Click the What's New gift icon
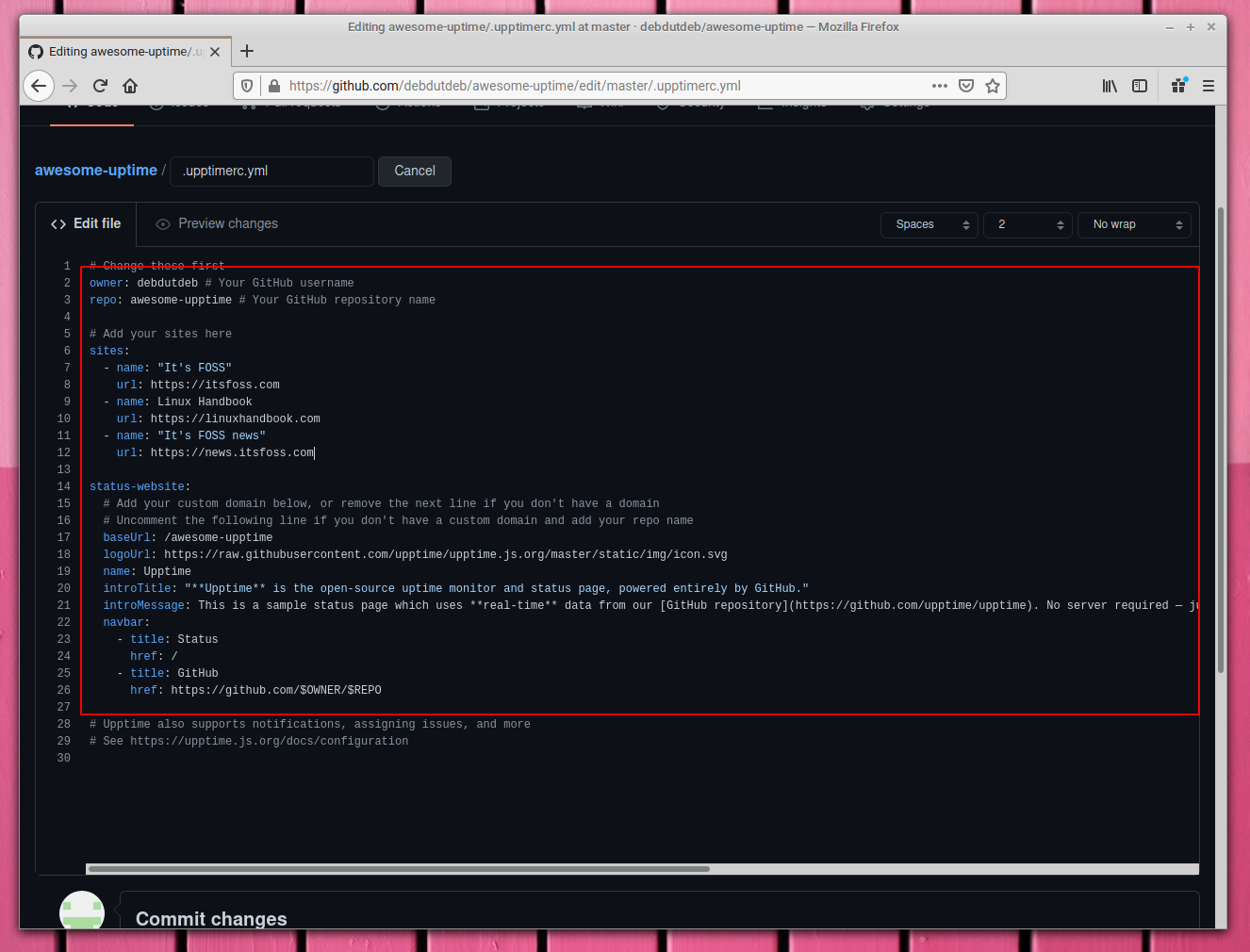The image size is (1250, 952). click(x=1177, y=86)
